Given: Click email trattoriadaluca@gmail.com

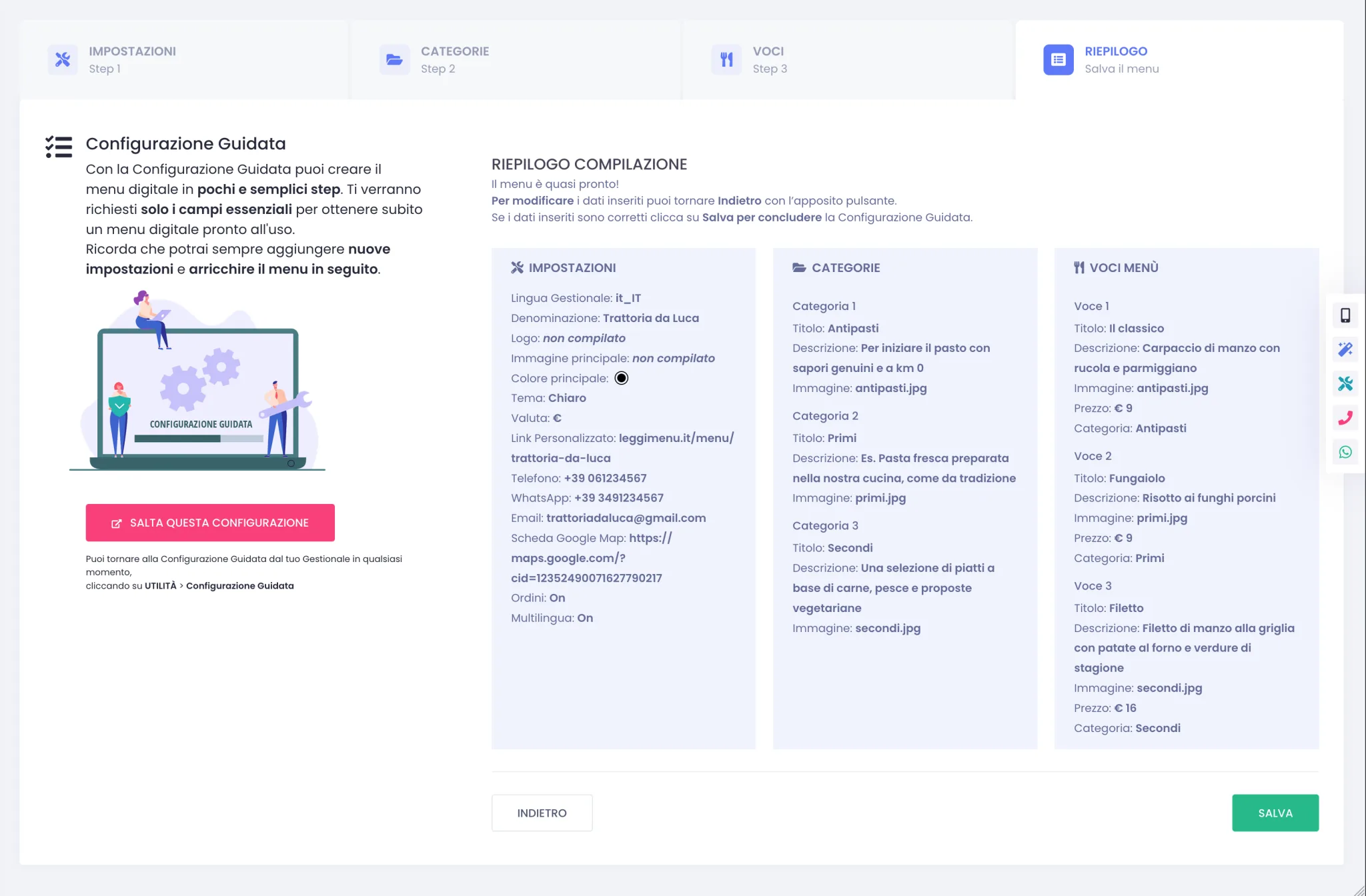Looking at the screenshot, I should [x=626, y=518].
